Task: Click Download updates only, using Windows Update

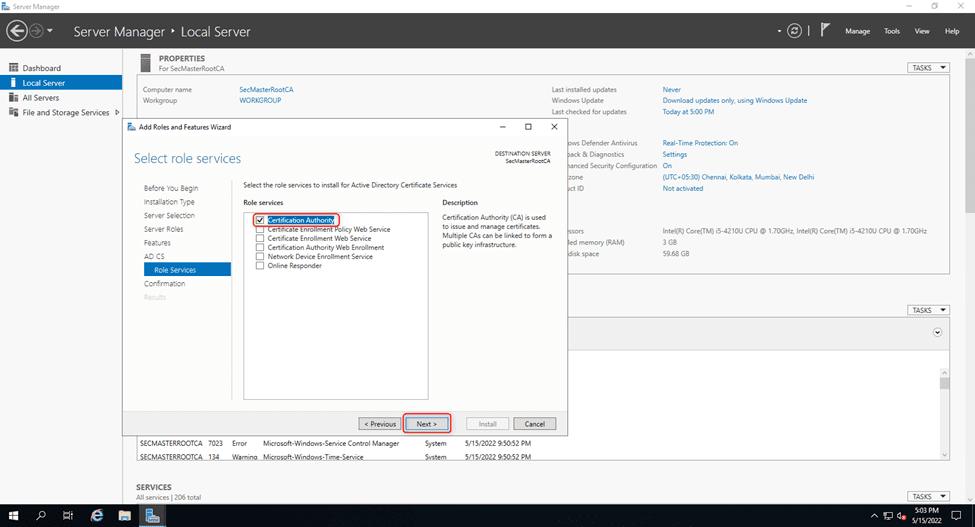Action: (x=734, y=100)
